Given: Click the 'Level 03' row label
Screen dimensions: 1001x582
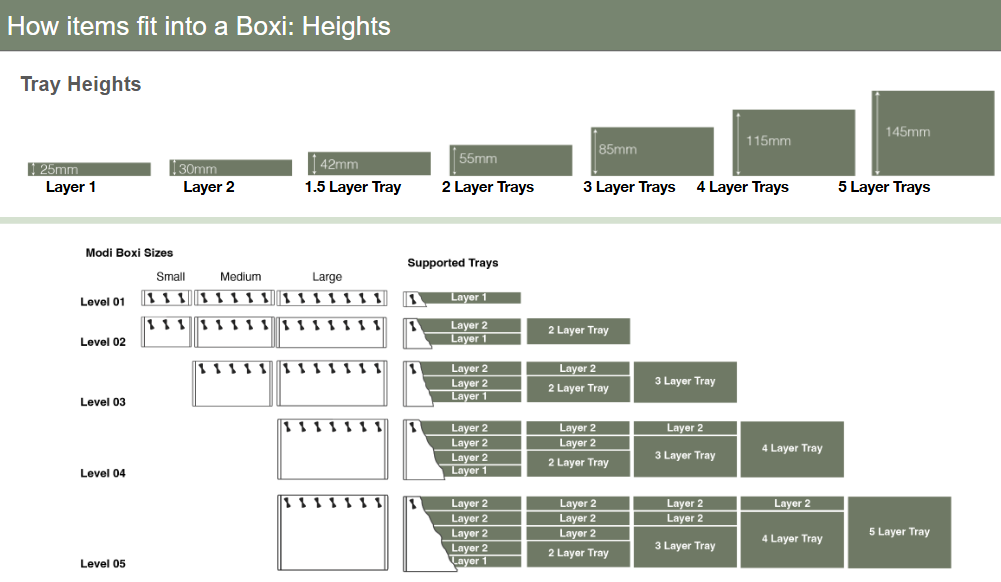Looking at the screenshot, I should click(x=103, y=402).
